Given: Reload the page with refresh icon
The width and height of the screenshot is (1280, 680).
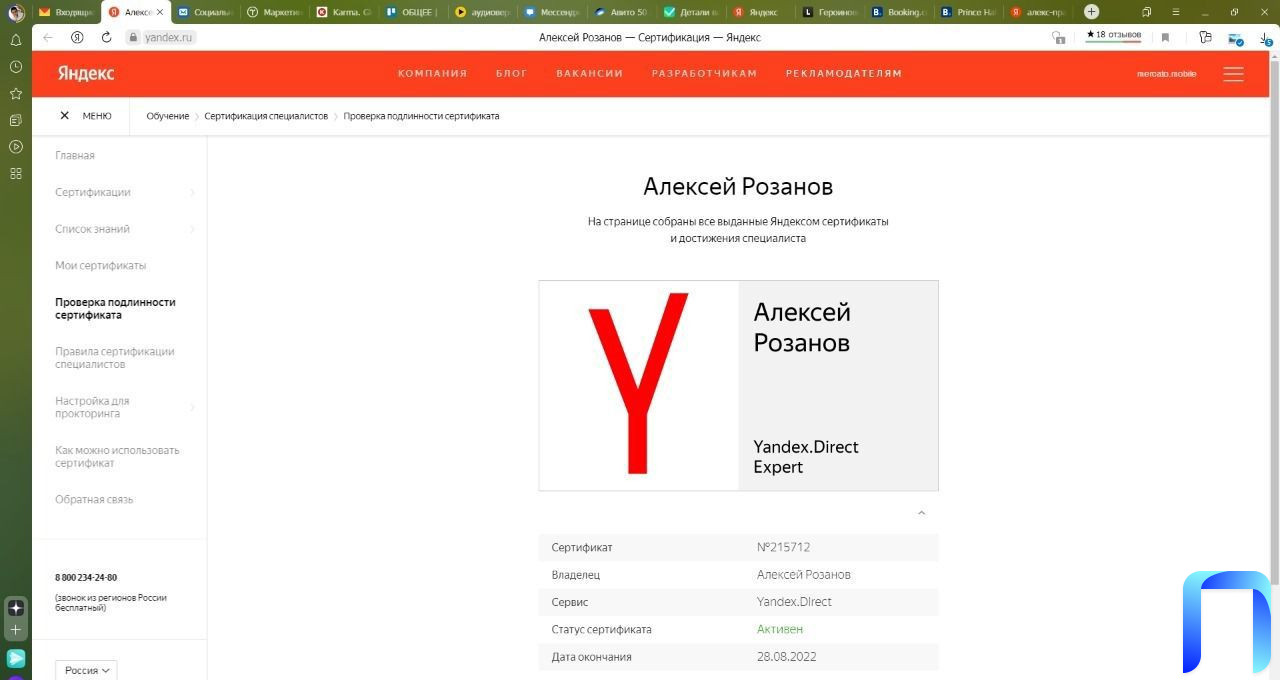Looking at the screenshot, I should (106, 37).
